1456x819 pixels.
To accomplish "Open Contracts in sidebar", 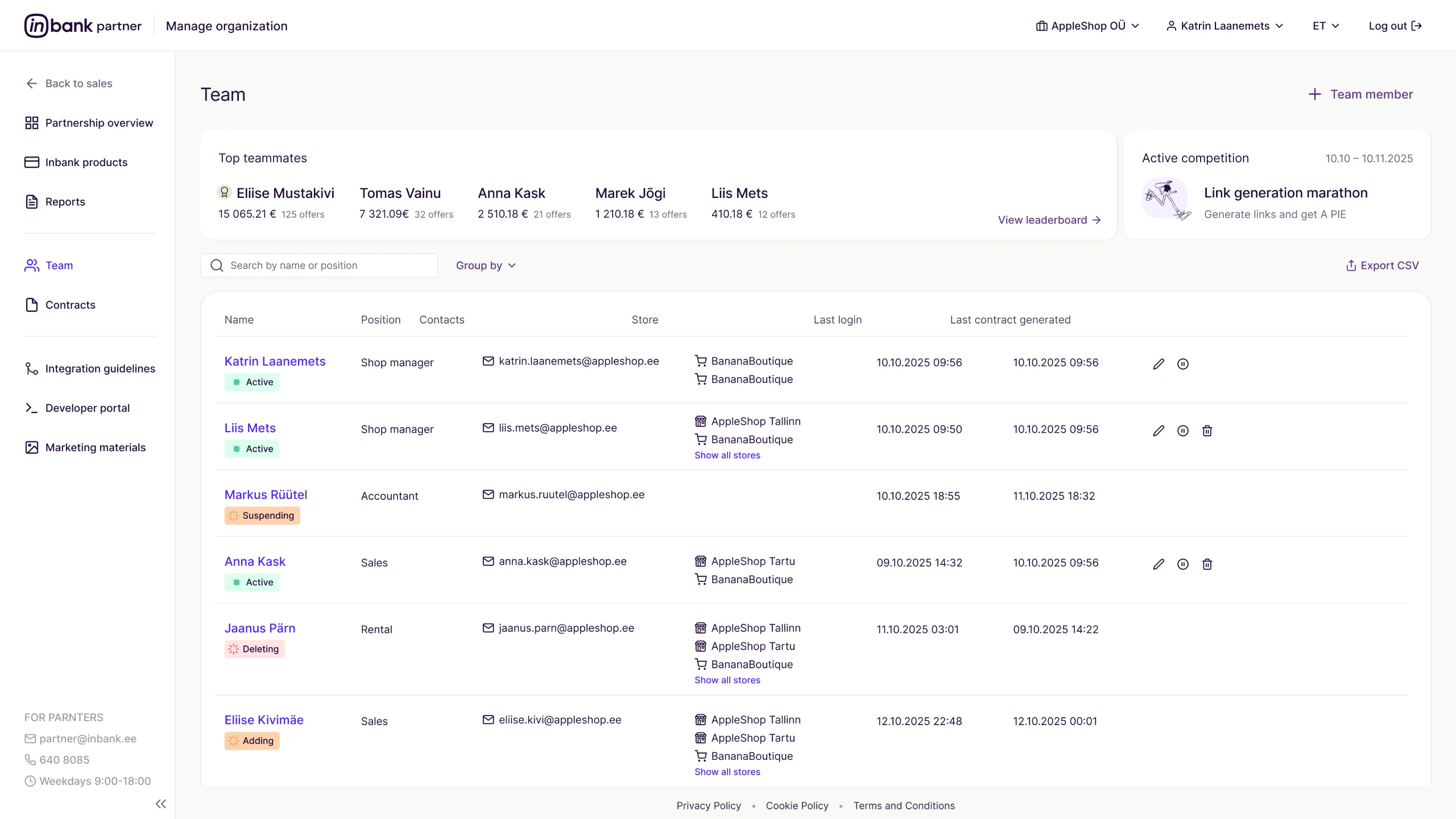I will coord(60,305).
